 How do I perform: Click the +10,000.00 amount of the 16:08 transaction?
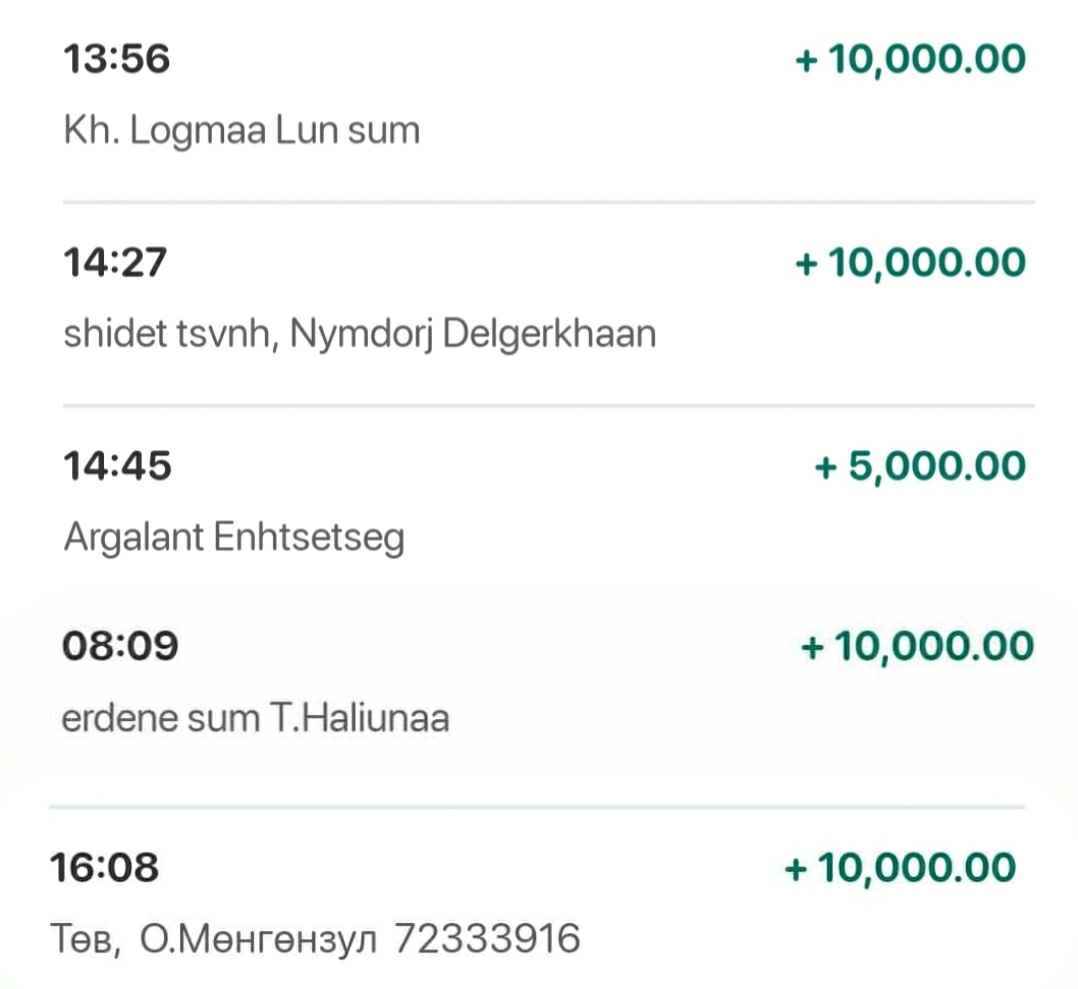(x=902, y=867)
